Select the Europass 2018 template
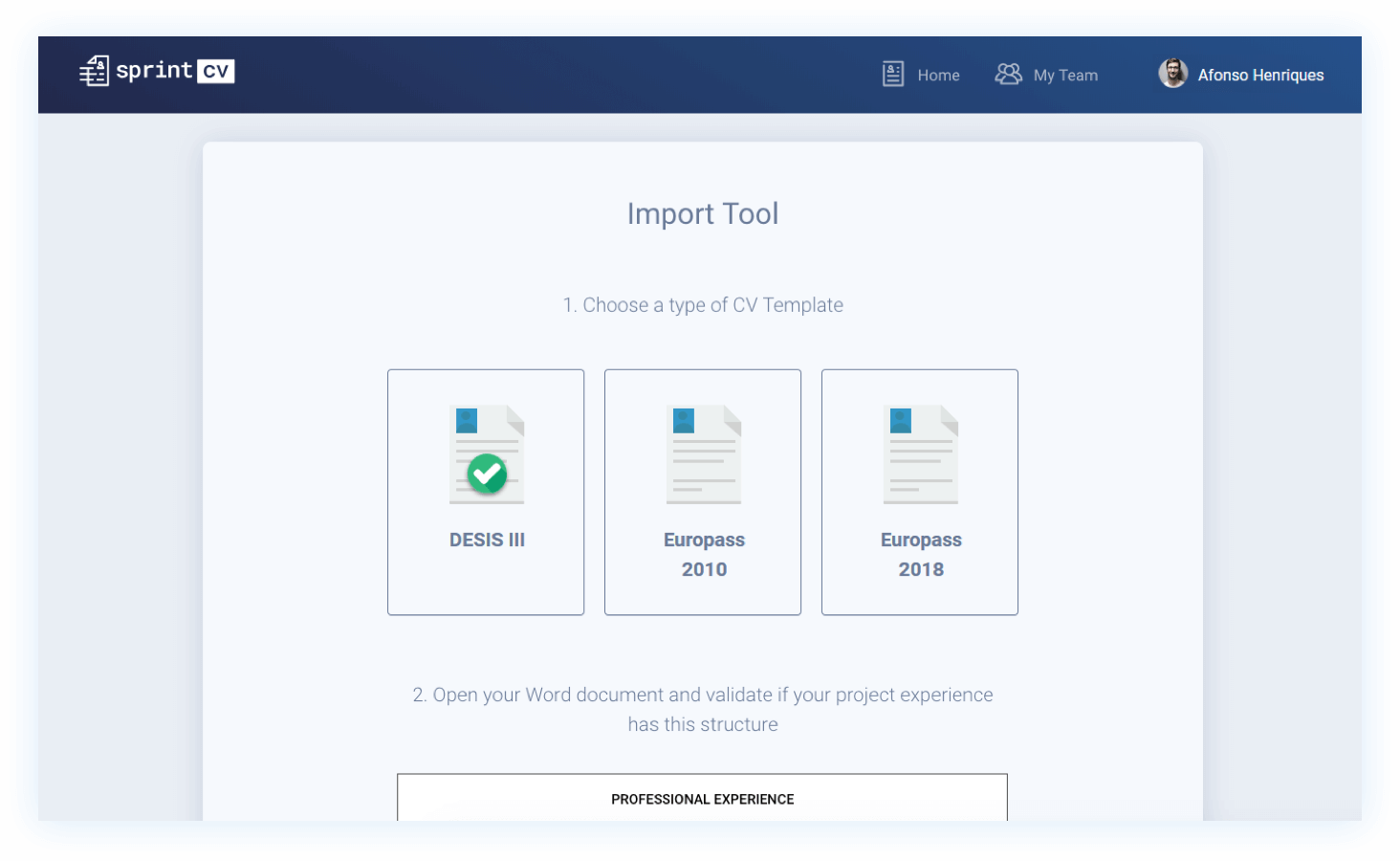Image resolution: width=1400 pixels, height=861 pixels. (919, 492)
